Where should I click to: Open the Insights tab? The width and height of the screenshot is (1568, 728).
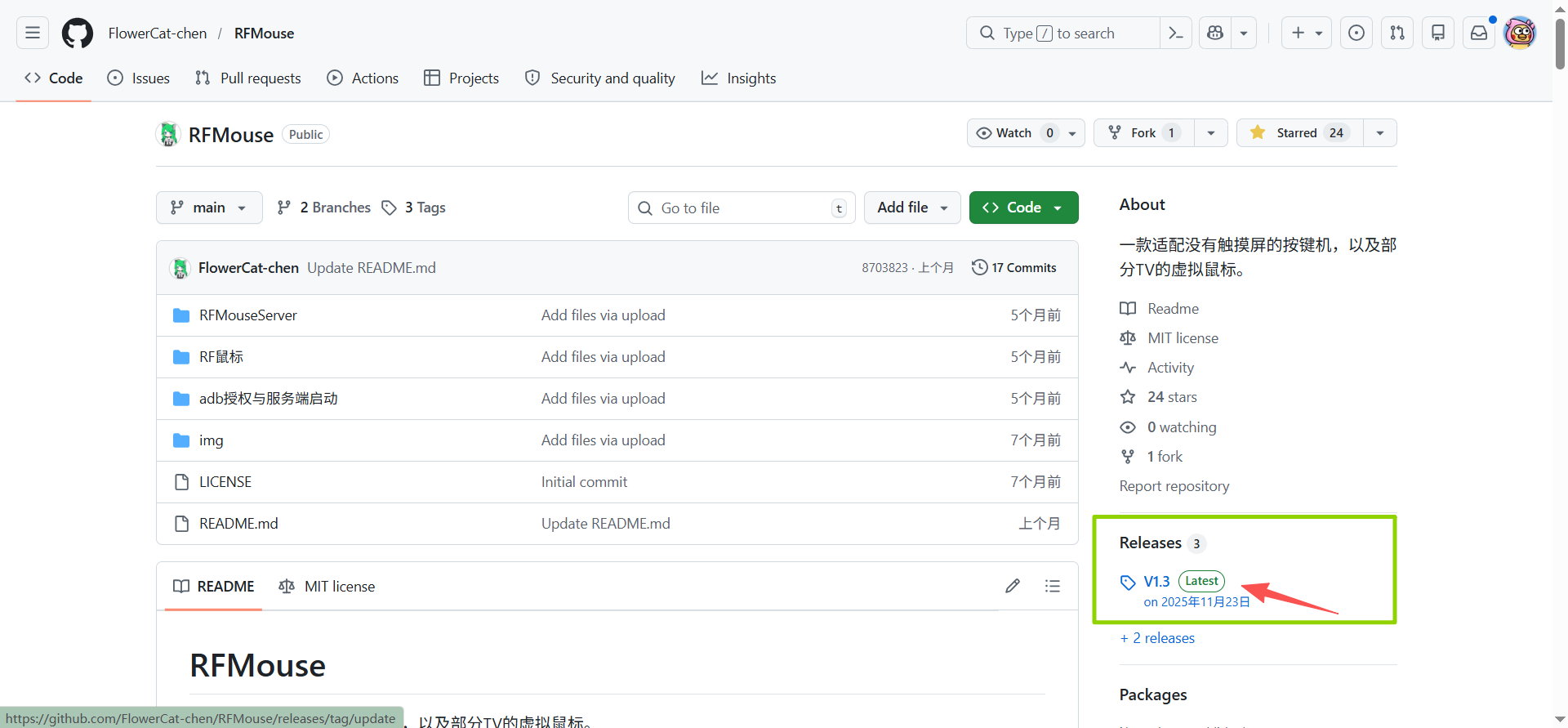click(x=739, y=78)
